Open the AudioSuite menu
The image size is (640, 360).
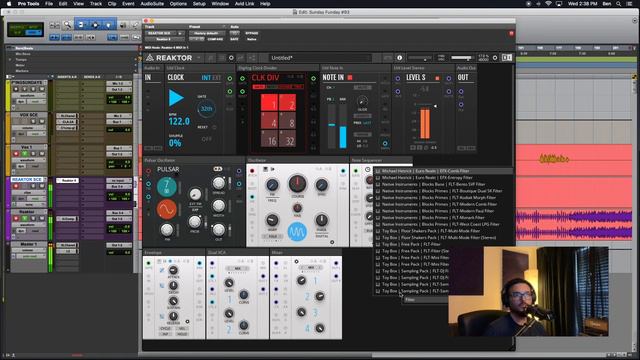click(x=152, y=4)
